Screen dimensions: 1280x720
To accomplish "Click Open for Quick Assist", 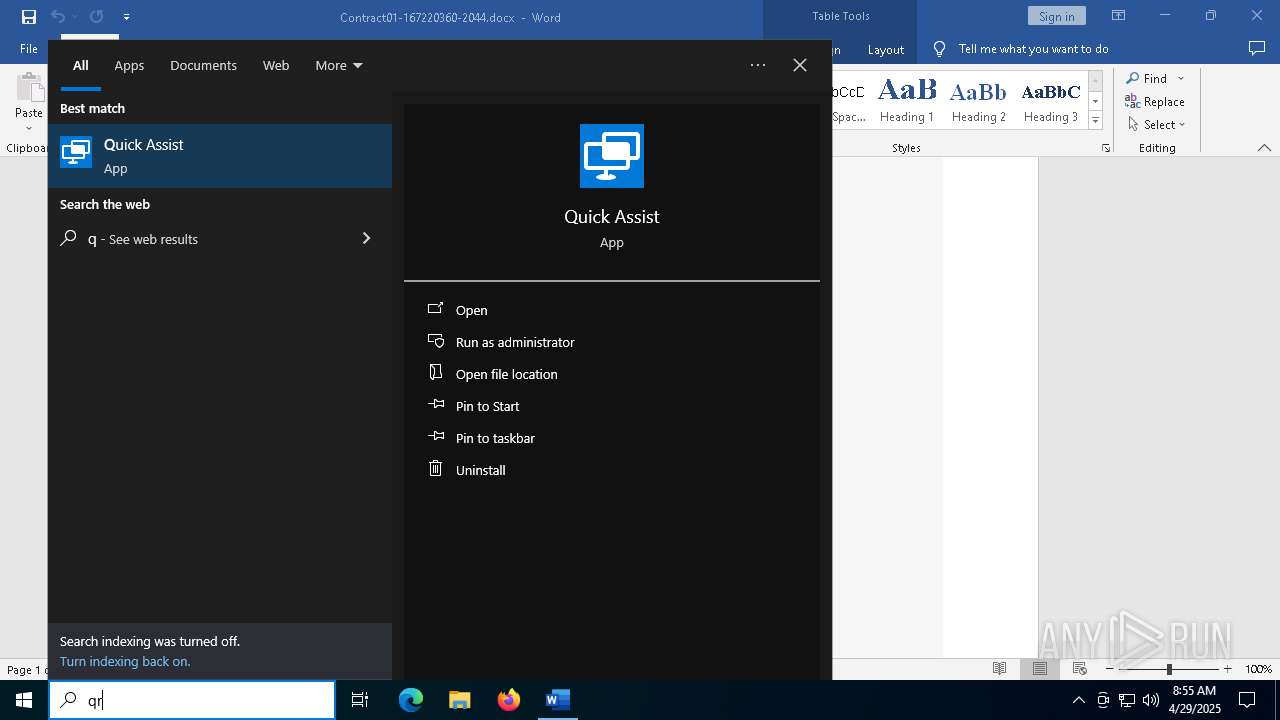I will pyautogui.click(x=471, y=310).
